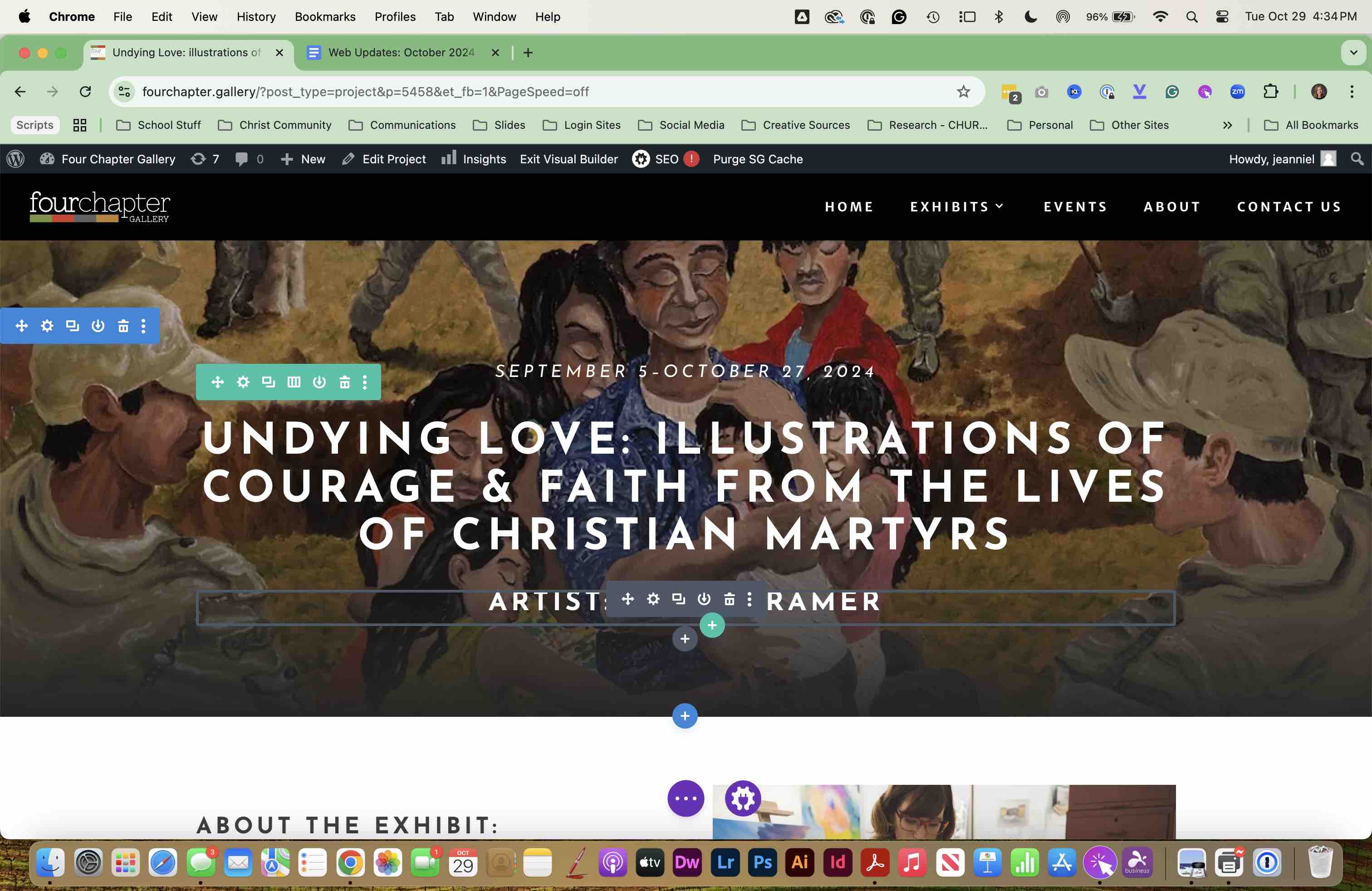Screen dimensions: 1372x891
Task: Open Photoshop from the Dock
Action: pyautogui.click(x=763, y=862)
